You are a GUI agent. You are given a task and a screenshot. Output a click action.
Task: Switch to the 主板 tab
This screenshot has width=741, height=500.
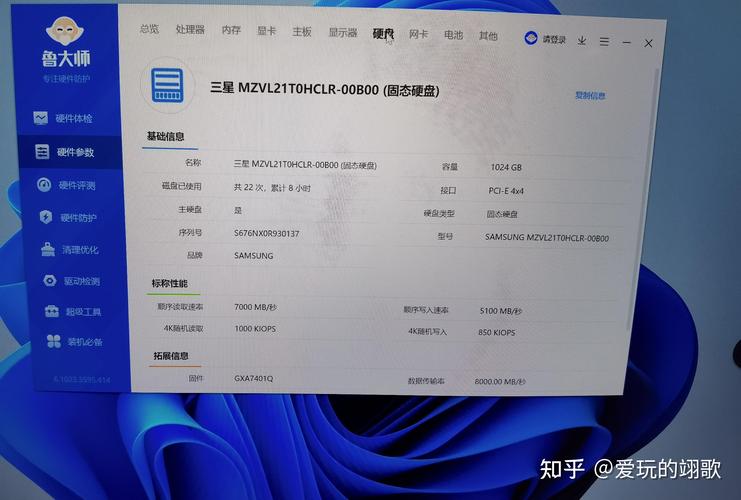click(302, 32)
